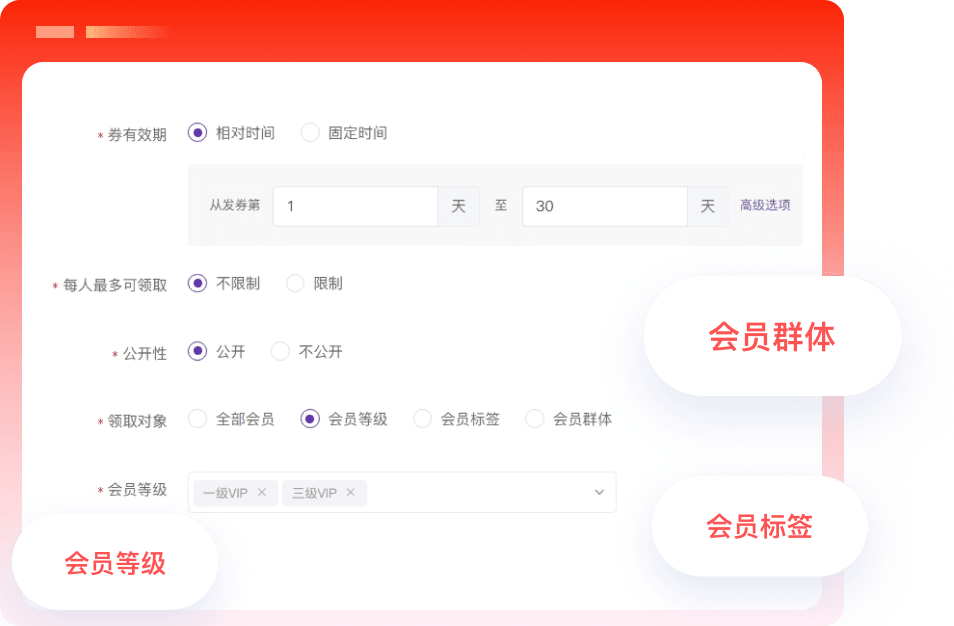Click the start day input showing 1
This screenshot has height=626, width=954.
tap(355, 206)
